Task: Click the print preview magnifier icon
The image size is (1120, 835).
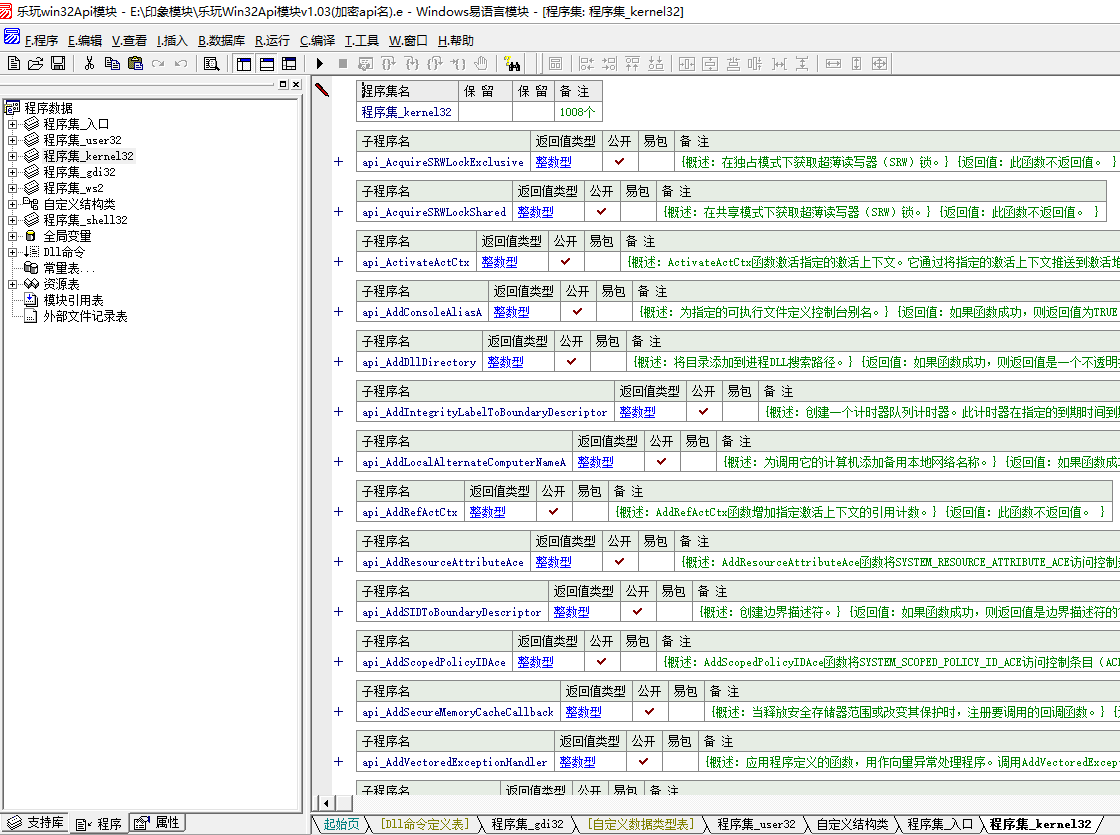Action: coord(211,63)
